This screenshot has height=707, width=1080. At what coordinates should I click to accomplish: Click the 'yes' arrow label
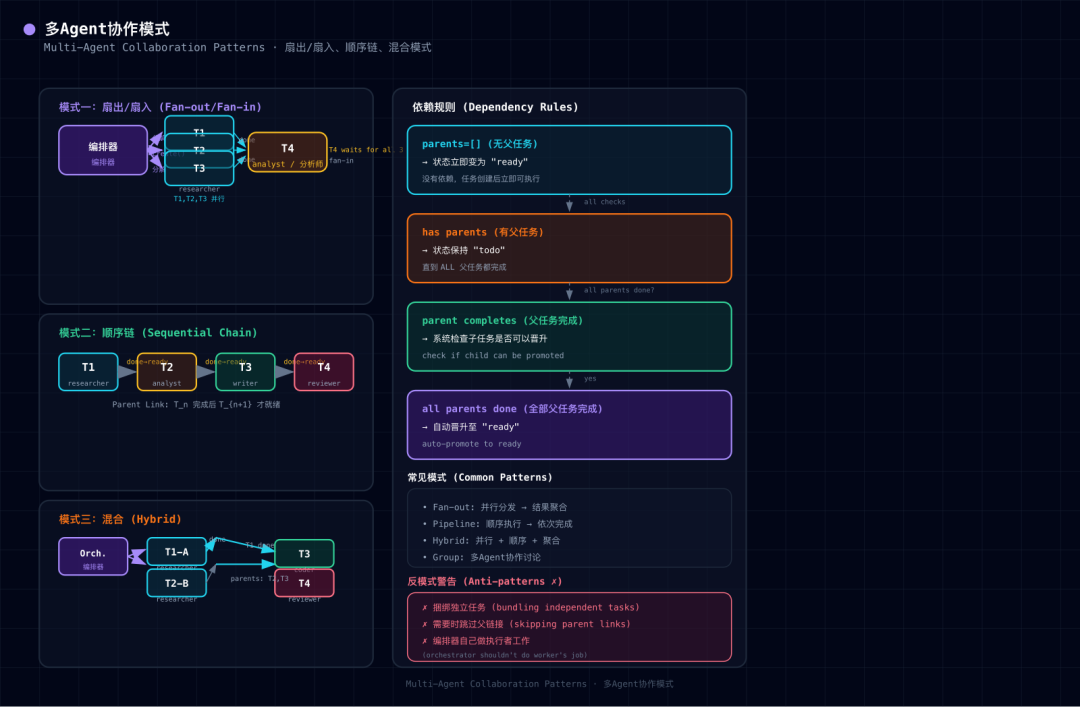(590, 378)
